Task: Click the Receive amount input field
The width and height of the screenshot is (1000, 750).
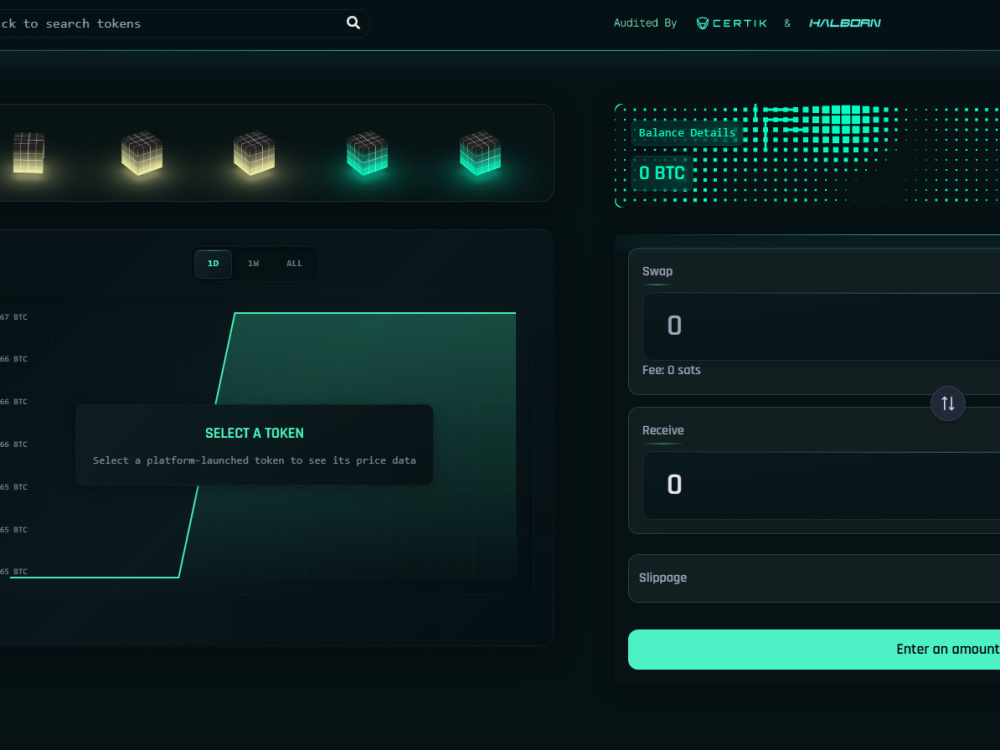Action: click(821, 485)
